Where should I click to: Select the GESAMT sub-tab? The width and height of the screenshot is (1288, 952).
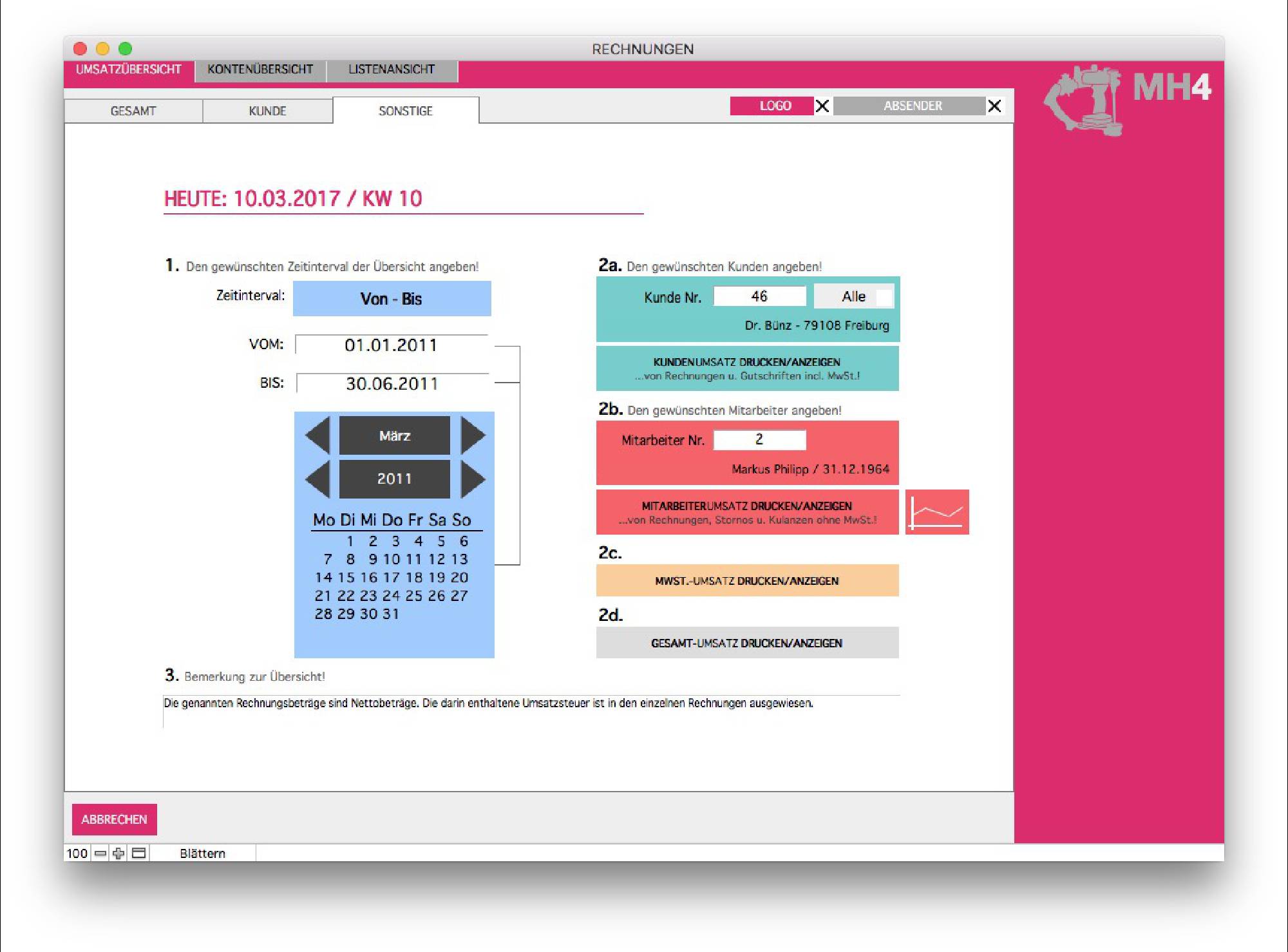pyautogui.click(x=133, y=111)
